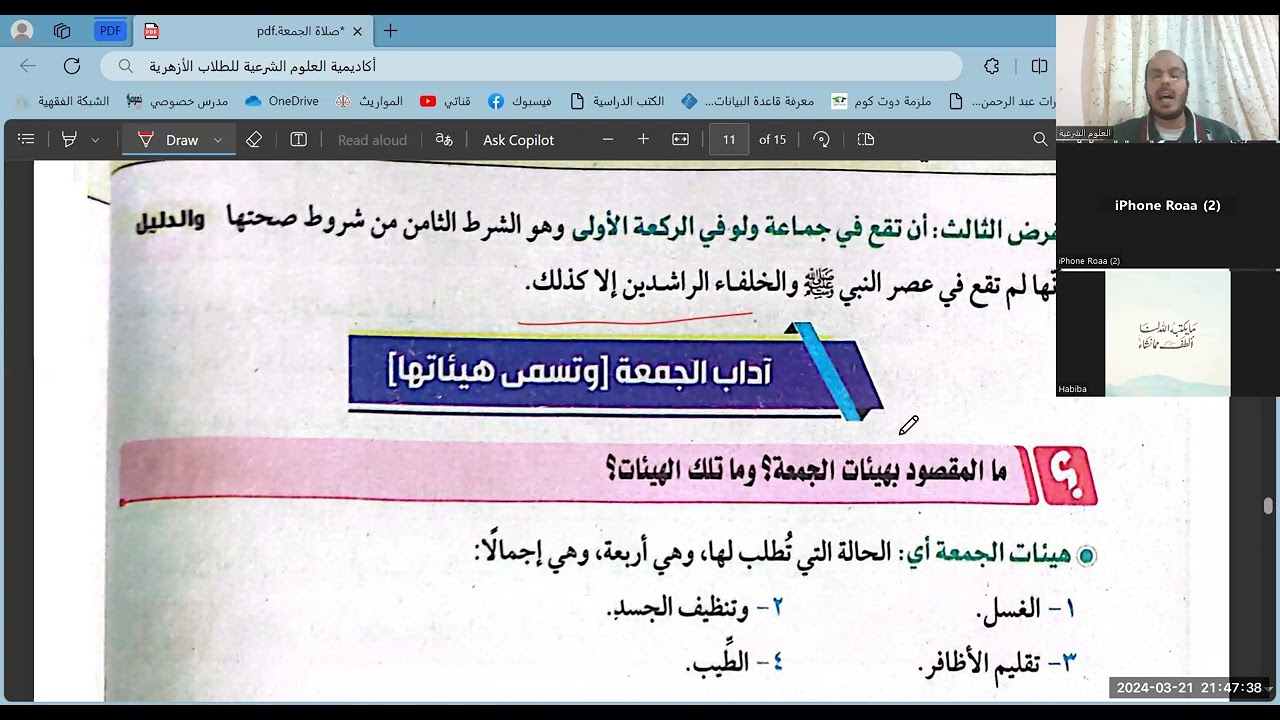Open the tab actions menu icon
This screenshot has height=720, width=1280.
62,31
